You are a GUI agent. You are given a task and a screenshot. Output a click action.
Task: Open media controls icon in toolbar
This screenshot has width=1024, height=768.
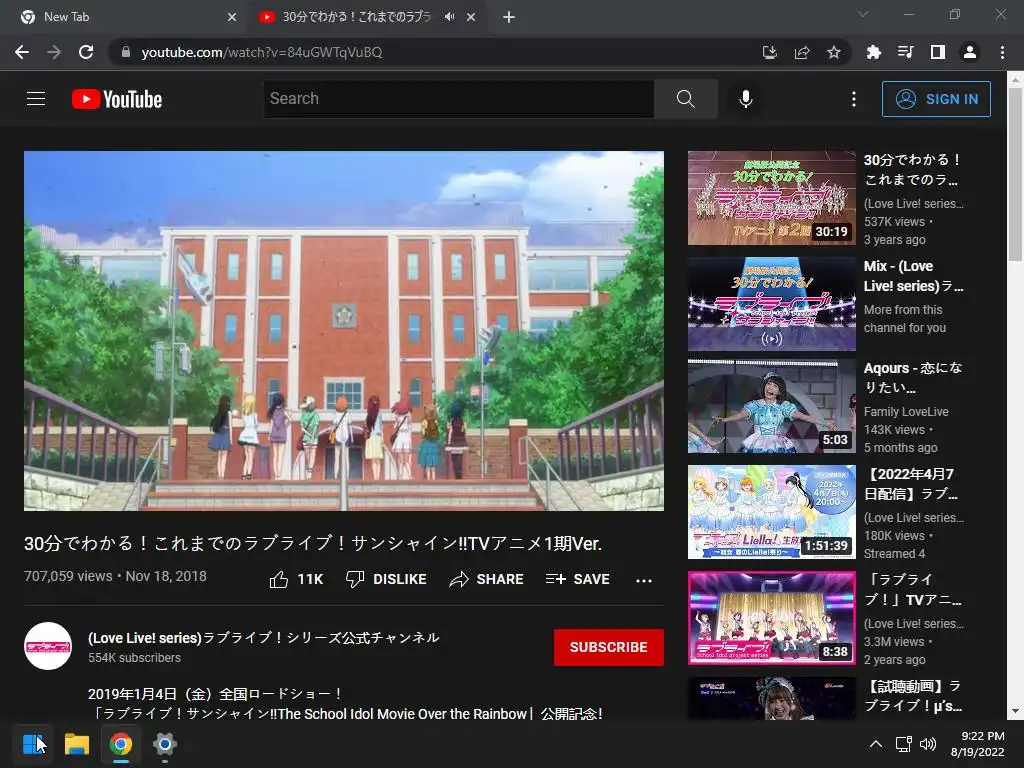[x=905, y=52]
